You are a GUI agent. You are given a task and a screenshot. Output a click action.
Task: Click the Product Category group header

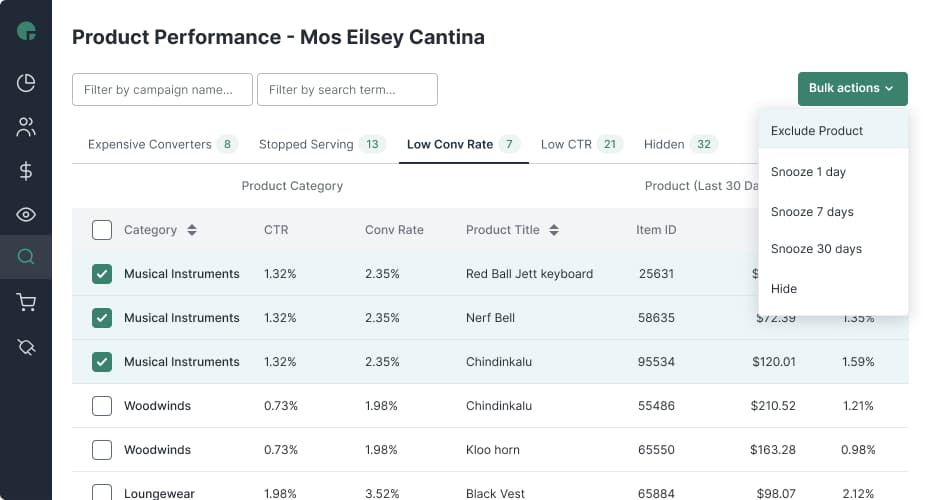[292, 186]
